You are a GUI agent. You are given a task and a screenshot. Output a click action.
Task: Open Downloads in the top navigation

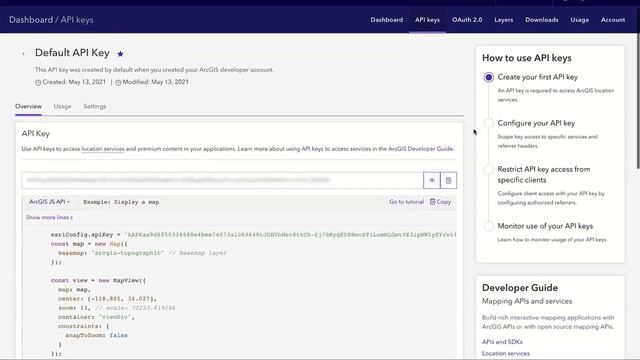(x=542, y=20)
